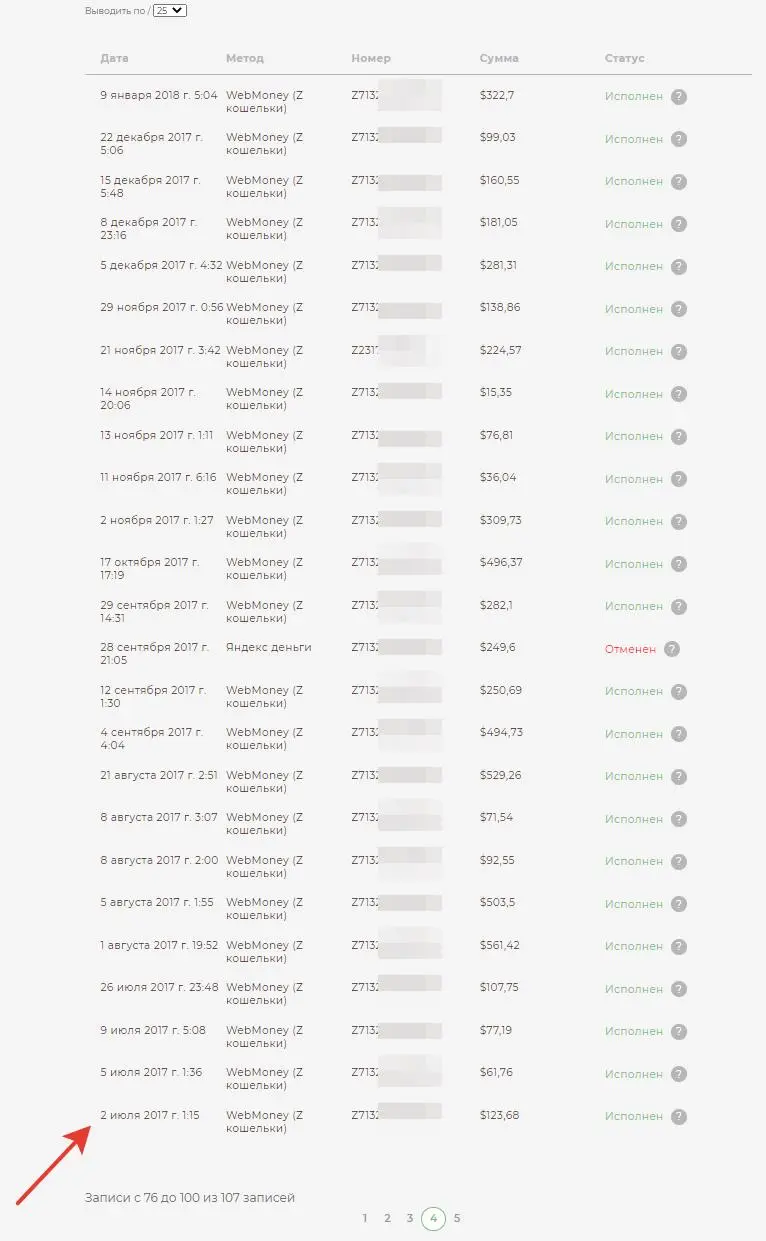Open help icon for $15,35 payout

[679, 394]
